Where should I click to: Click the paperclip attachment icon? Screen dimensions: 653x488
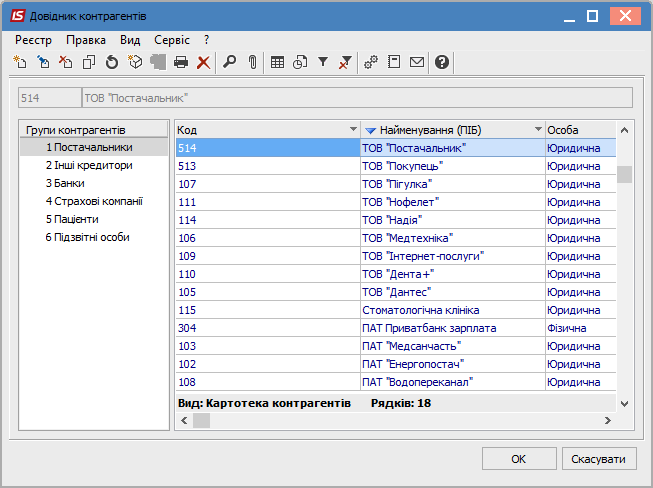(x=252, y=62)
